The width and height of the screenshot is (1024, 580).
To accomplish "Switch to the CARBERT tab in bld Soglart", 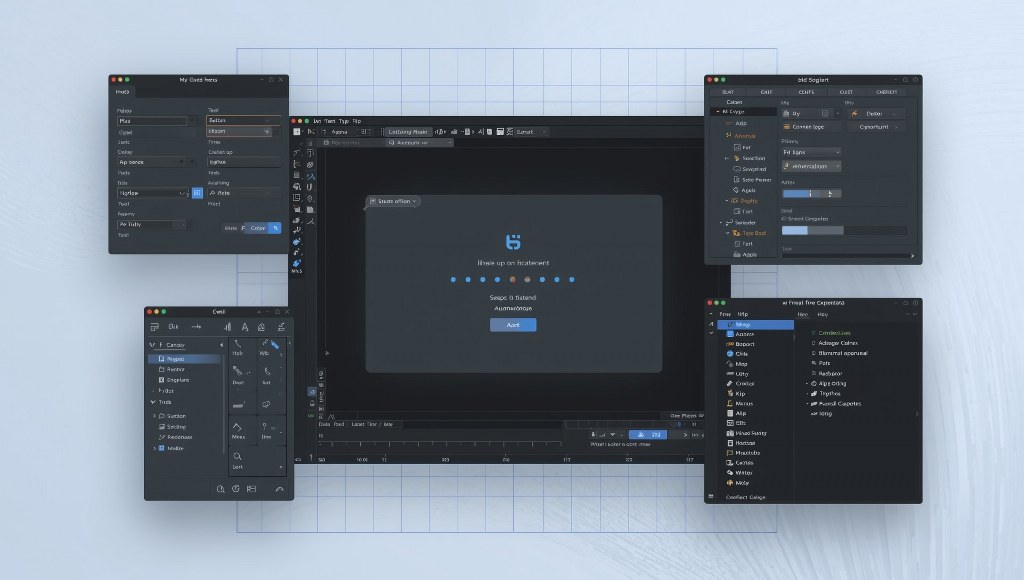I will point(886,92).
